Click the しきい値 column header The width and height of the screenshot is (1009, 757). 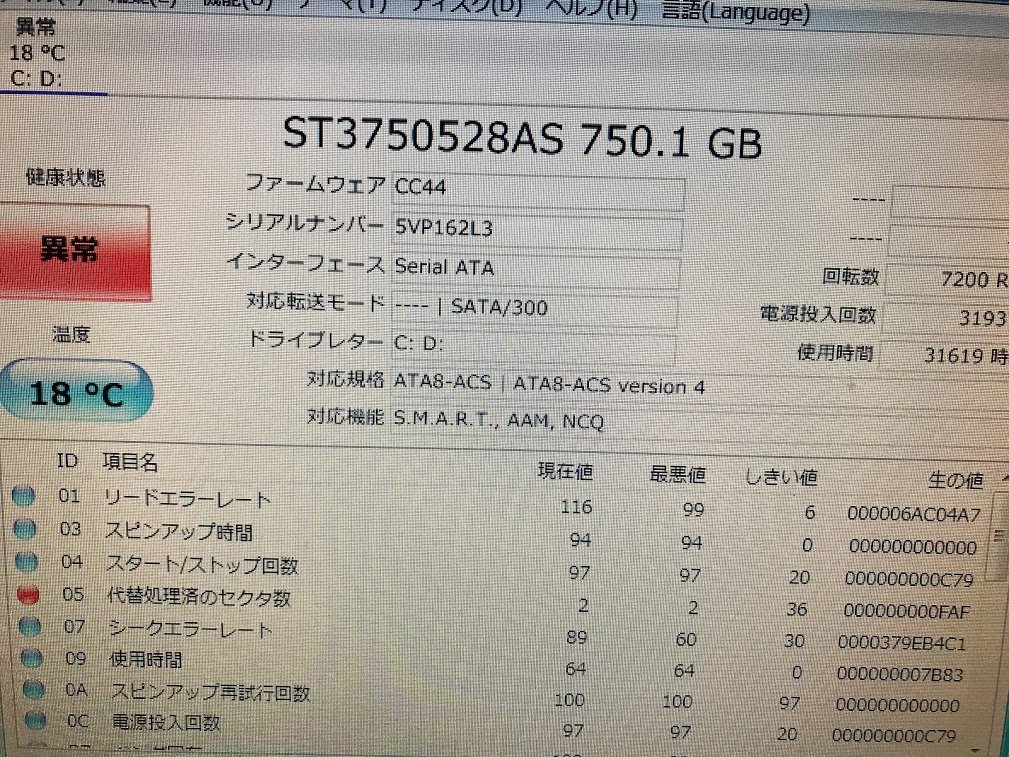click(x=781, y=477)
